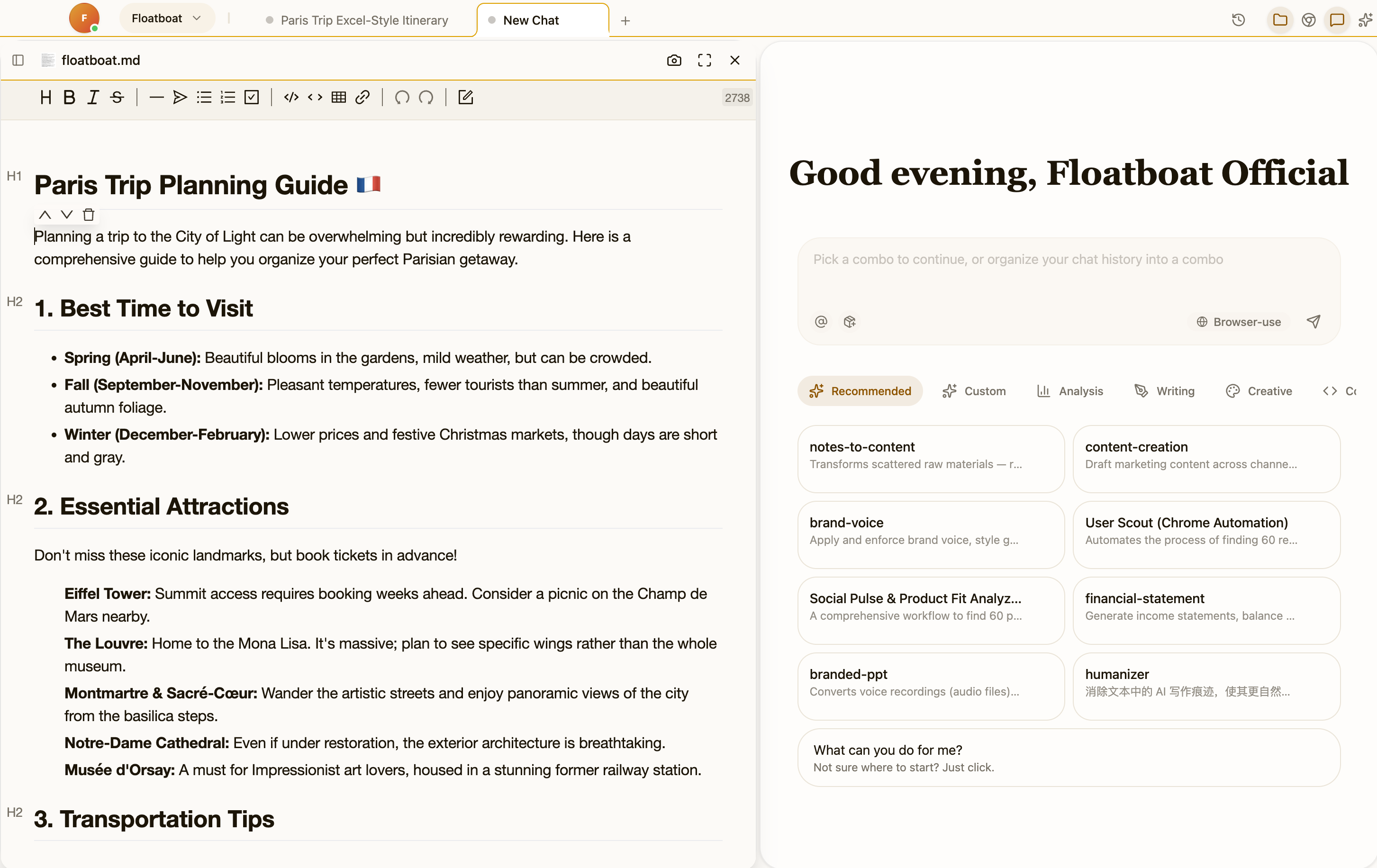This screenshot has height=868, width=1377.
Task: Insert inline code with angle brackets icon
Action: tap(315, 97)
